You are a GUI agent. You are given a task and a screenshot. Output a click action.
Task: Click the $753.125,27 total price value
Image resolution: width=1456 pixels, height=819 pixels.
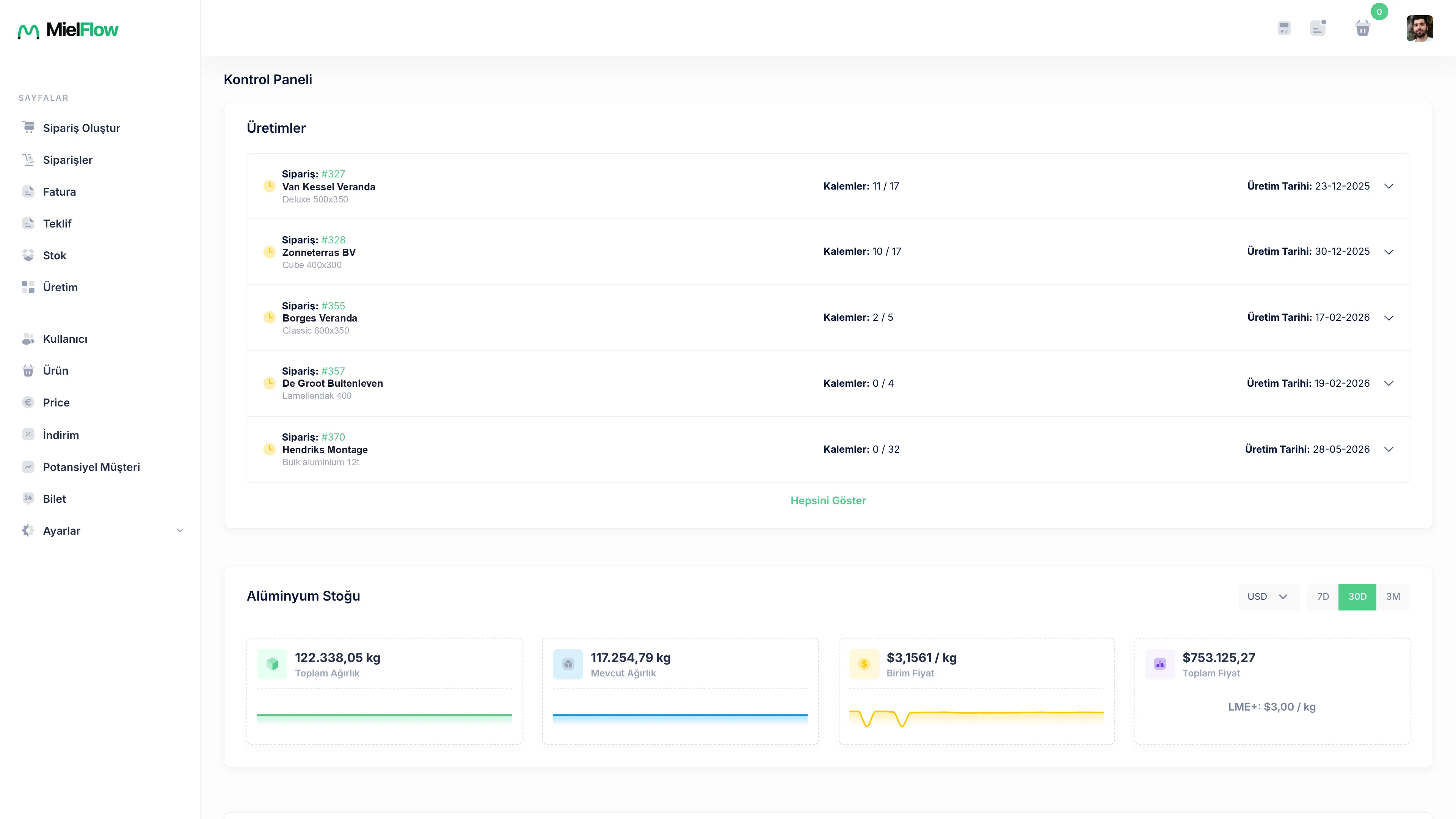coord(1219,657)
